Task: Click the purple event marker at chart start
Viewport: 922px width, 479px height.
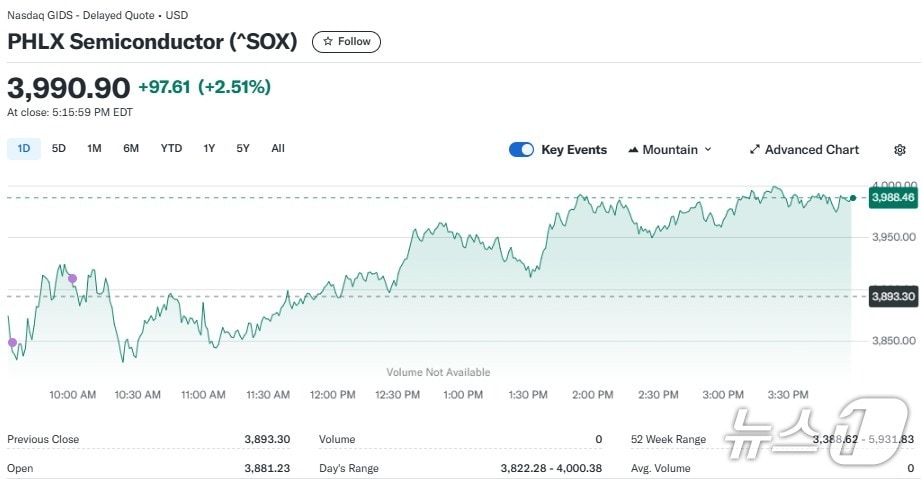Action: click(x=13, y=343)
